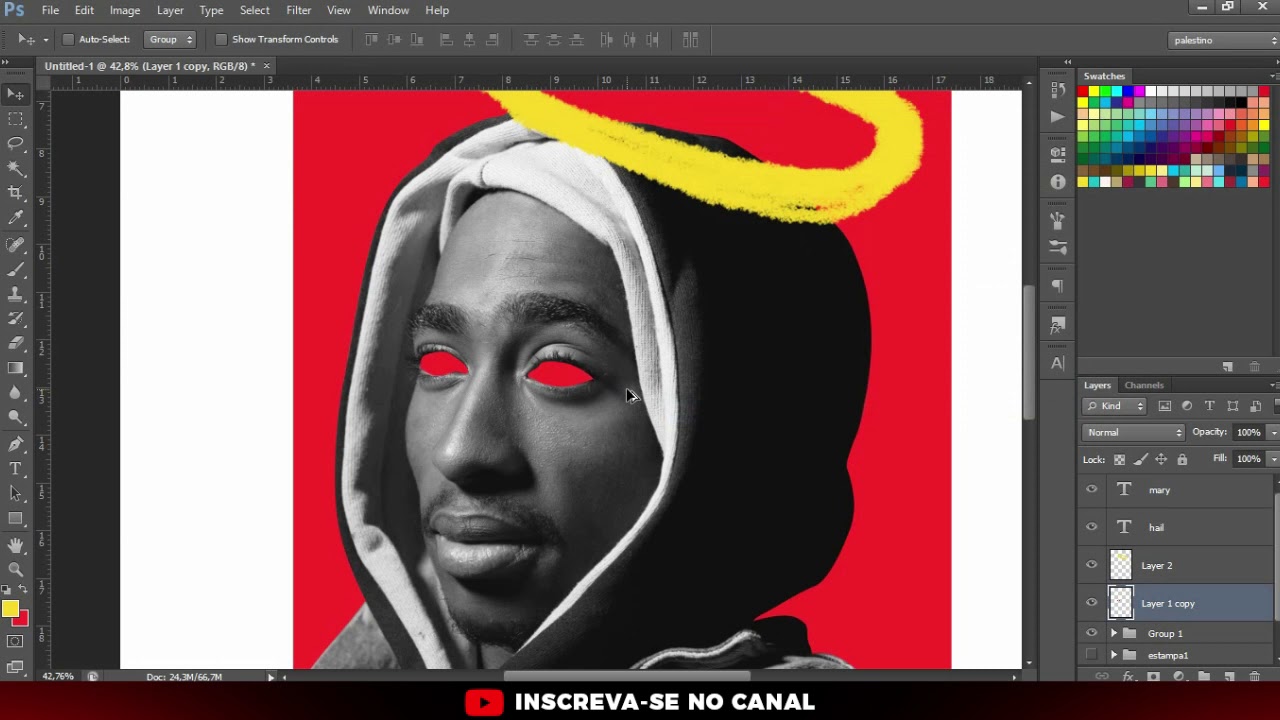This screenshot has height=720, width=1280.
Task: Select the Pen tool
Action: (16, 445)
